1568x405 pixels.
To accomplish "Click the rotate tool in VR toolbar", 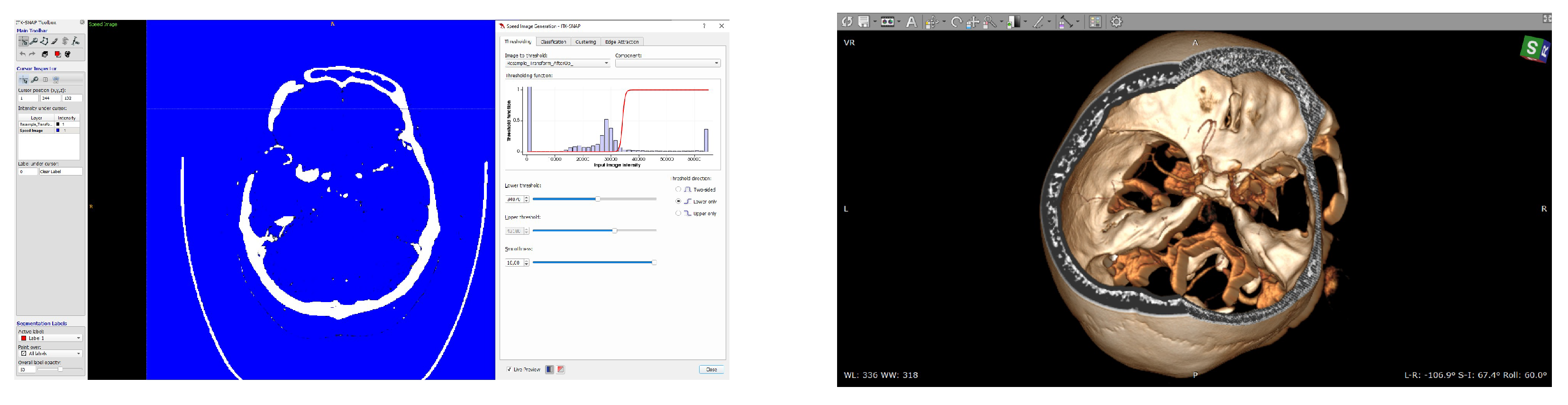I will pos(956,22).
